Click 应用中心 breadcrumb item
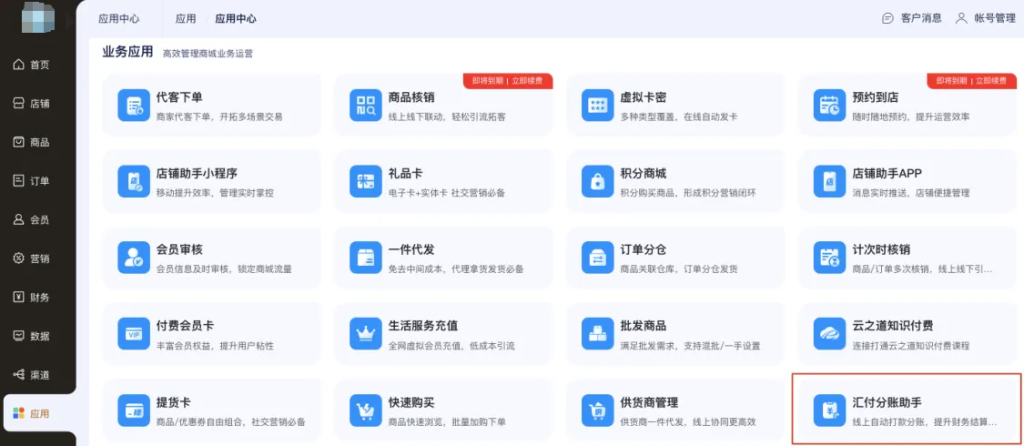Screen dimensions: 1024x446 coord(236,19)
